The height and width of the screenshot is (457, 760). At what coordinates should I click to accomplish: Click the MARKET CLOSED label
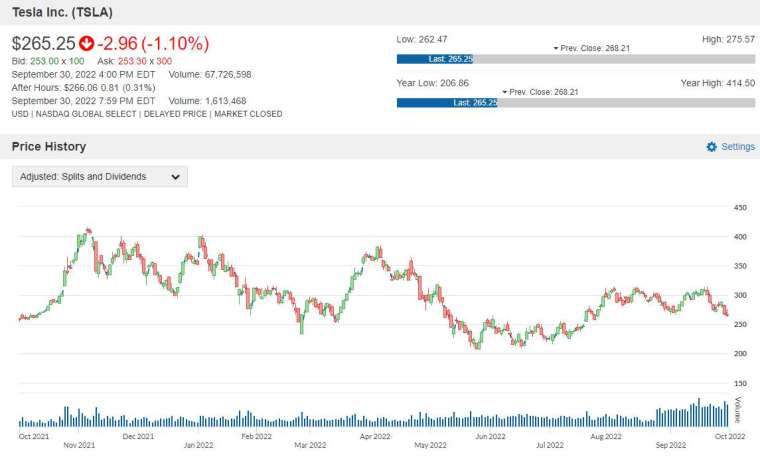pyautogui.click(x=248, y=114)
